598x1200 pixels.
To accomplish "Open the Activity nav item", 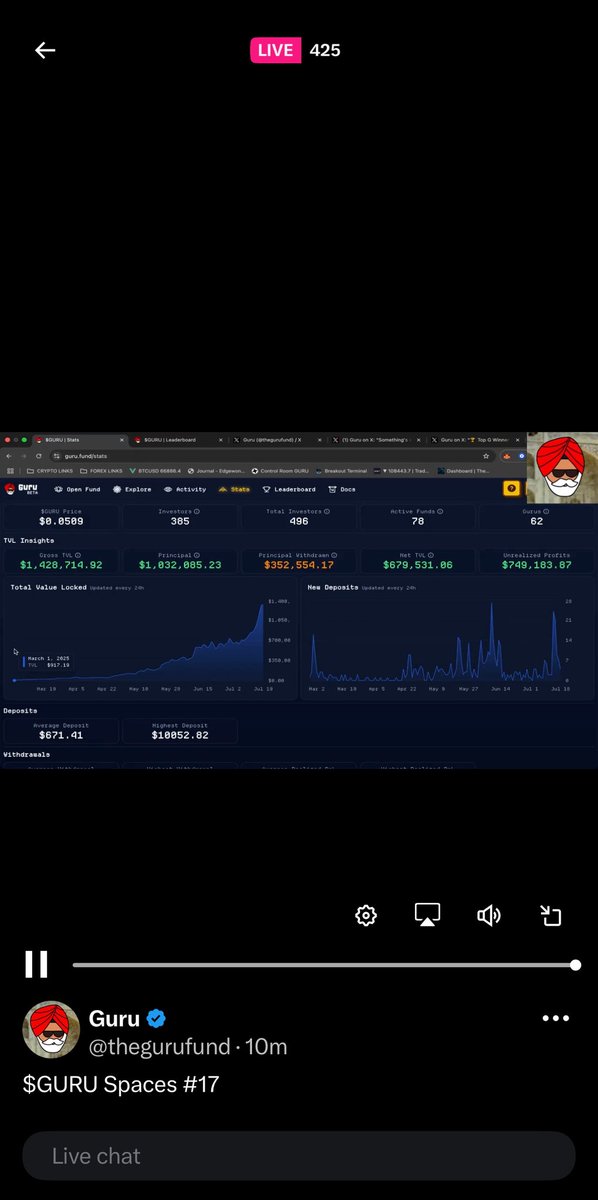I will 185,489.
